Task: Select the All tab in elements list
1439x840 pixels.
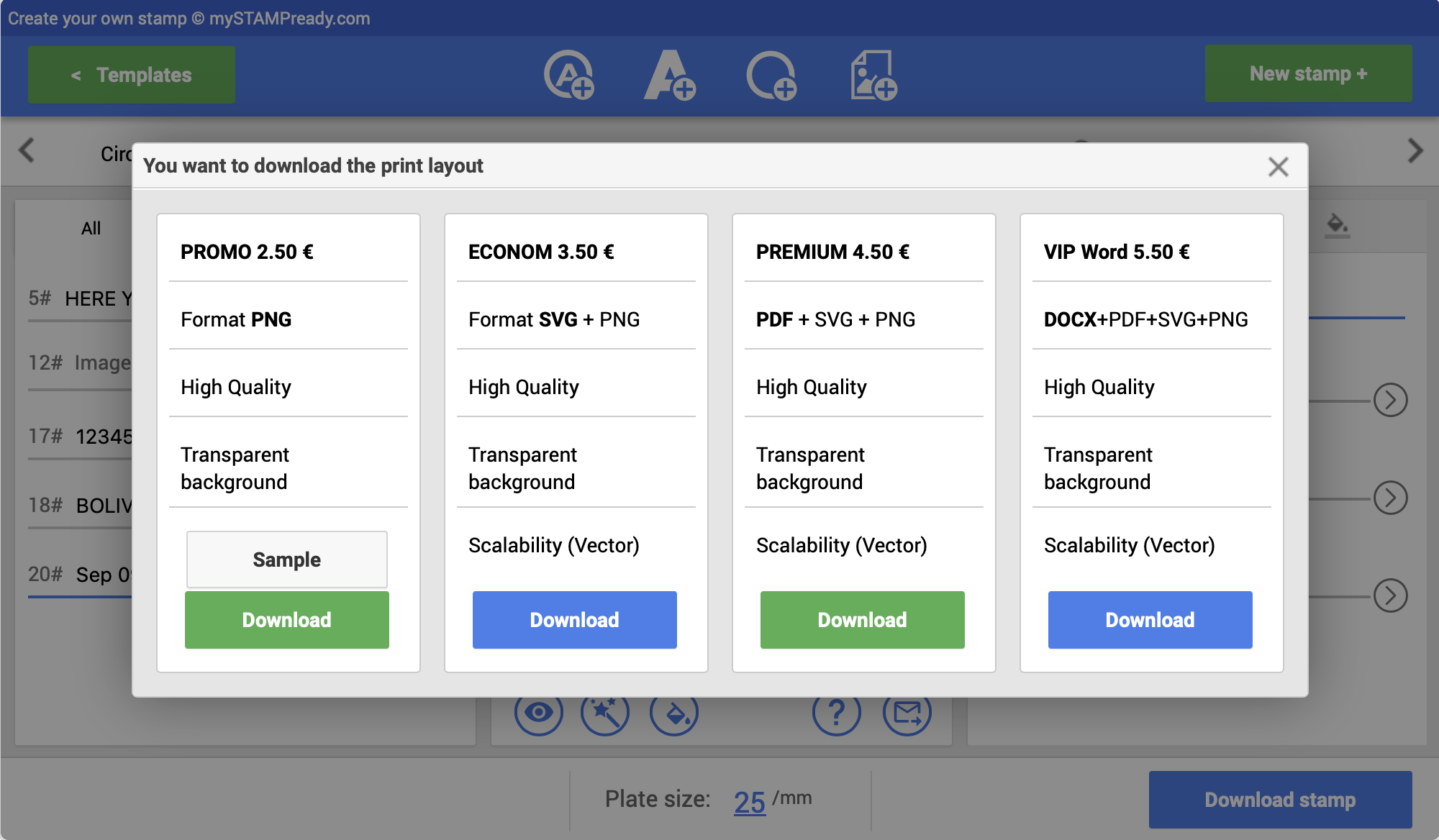Action: coord(91,229)
